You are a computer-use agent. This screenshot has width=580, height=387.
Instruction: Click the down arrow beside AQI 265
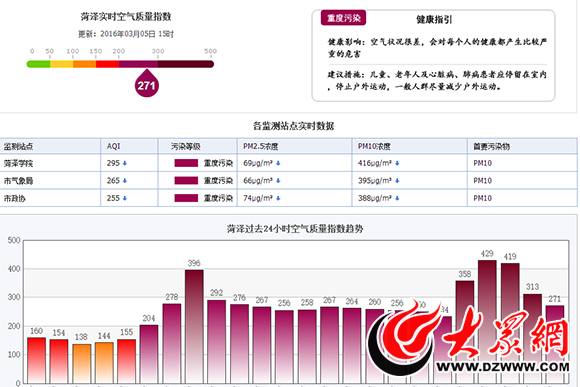(125, 181)
